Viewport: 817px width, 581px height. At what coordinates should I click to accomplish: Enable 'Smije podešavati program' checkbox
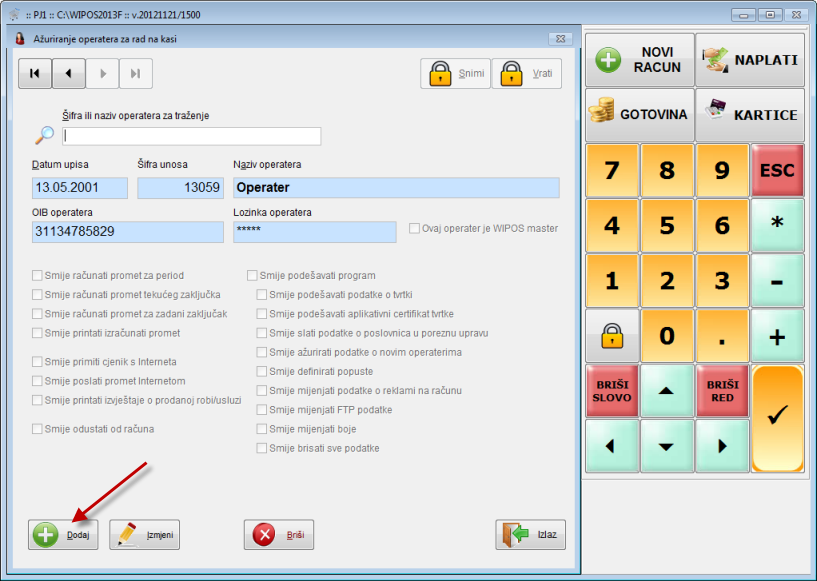[253, 276]
